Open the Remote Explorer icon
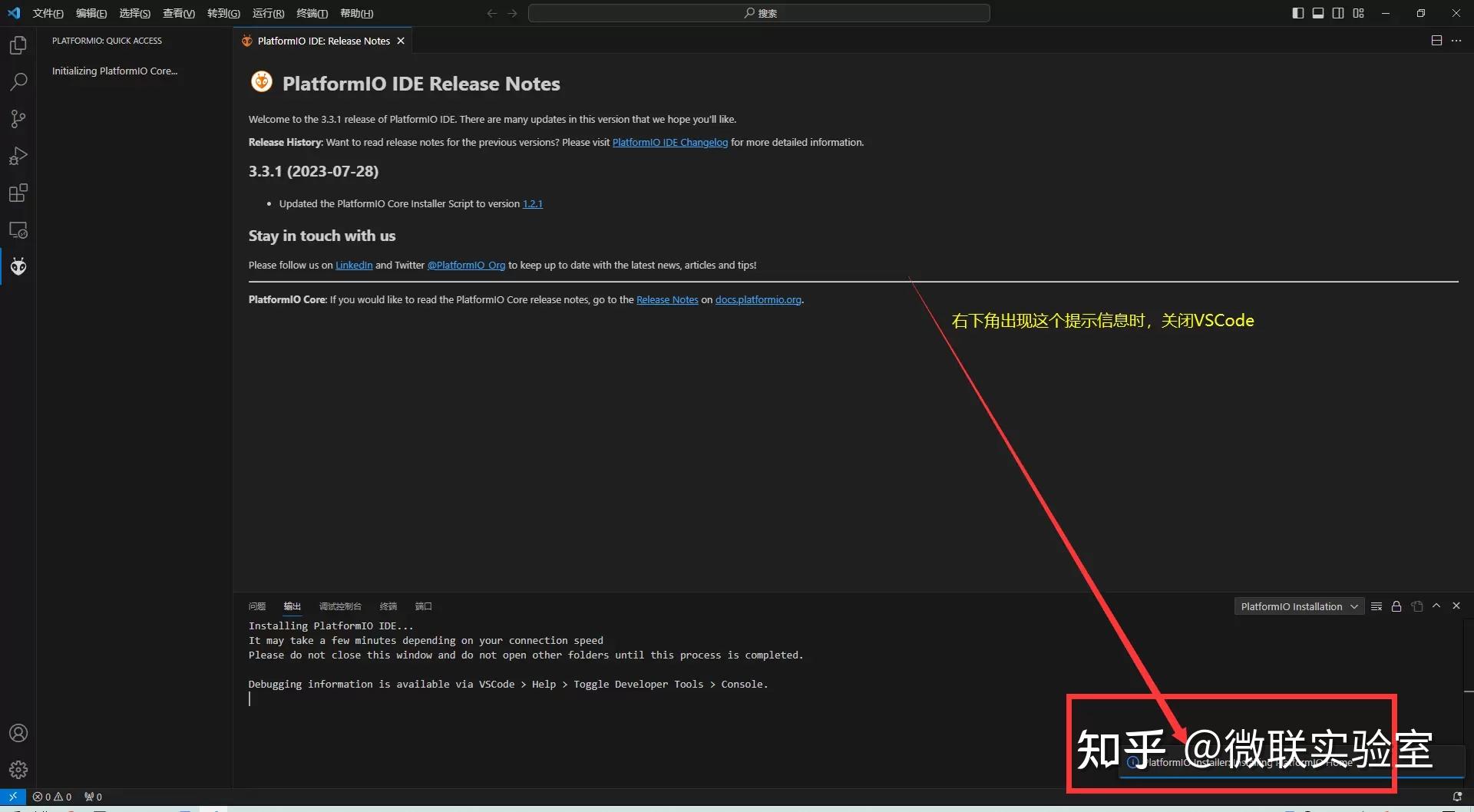Viewport: 1474px width, 812px height. coord(18,229)
